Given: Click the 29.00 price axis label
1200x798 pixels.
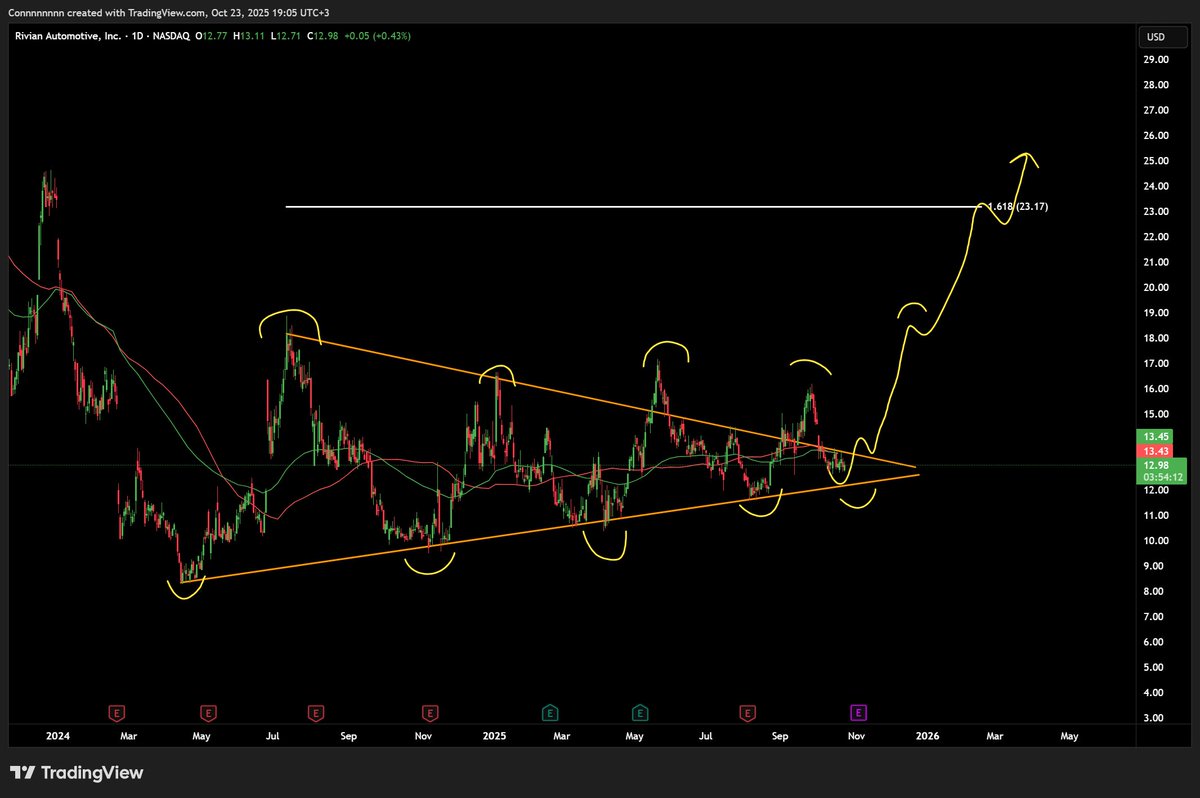Looking at the screenshot, I should [x=1156, y=59].
